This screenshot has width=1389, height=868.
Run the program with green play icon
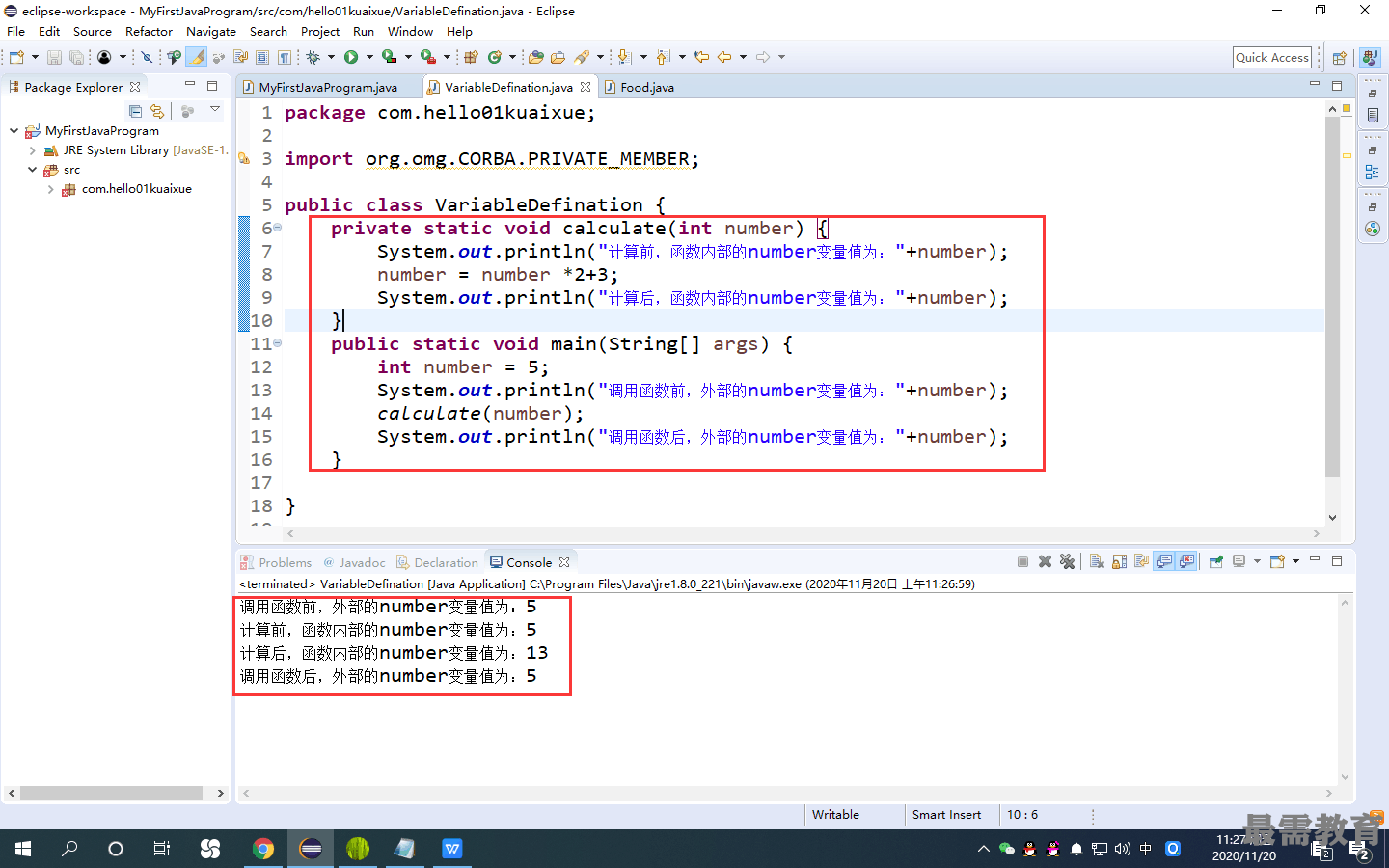tap(351, 58)
